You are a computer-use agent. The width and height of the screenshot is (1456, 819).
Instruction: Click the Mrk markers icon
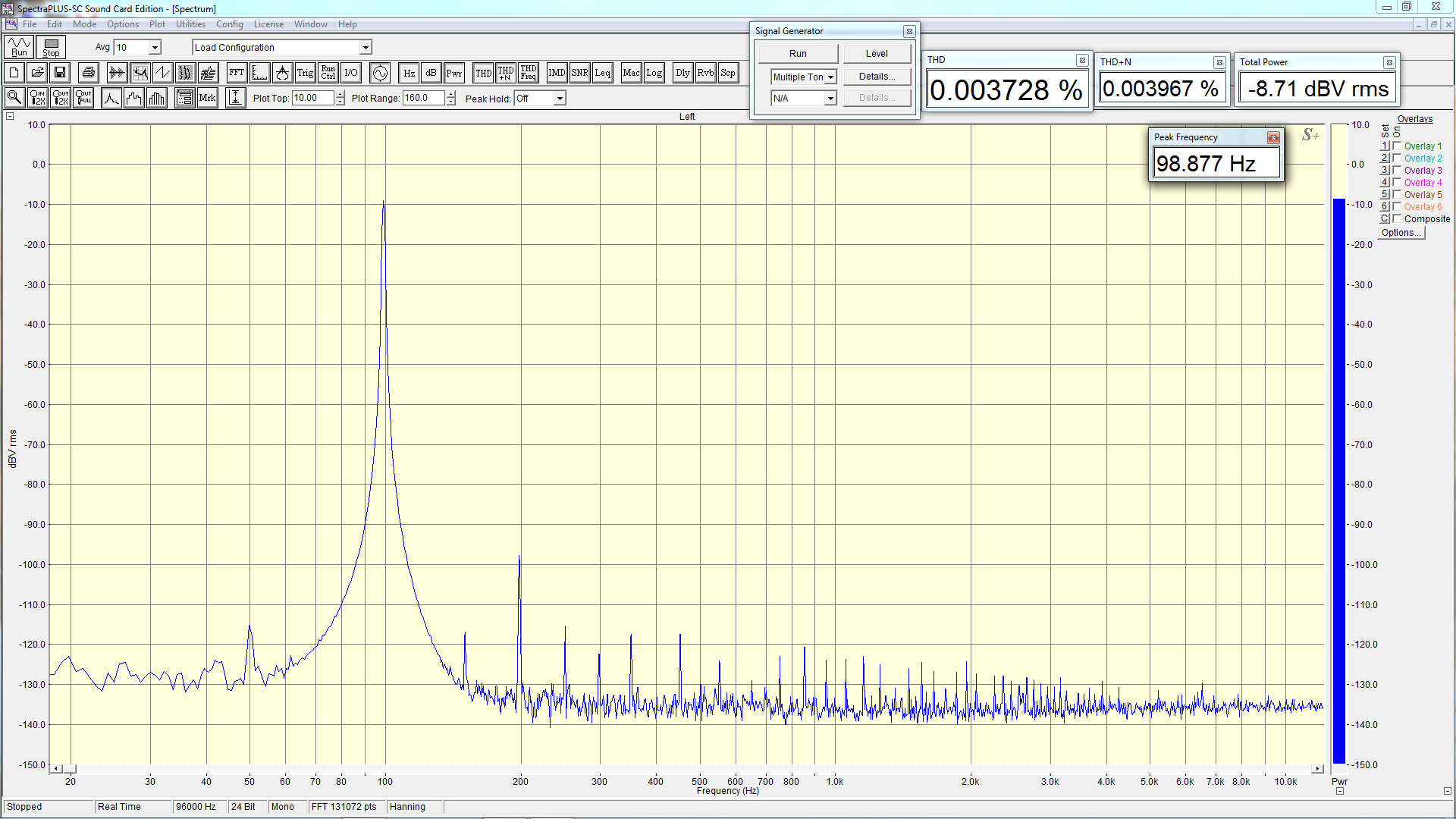(207, 98)
